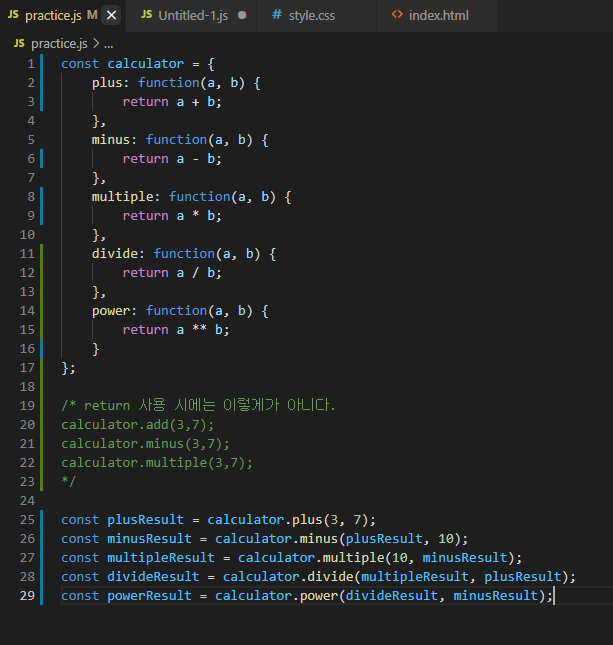Viewport: 613px width, 645px height.
Task: Click the unsaved dot on Untitled-1.js tab
Action: [242, 15]
